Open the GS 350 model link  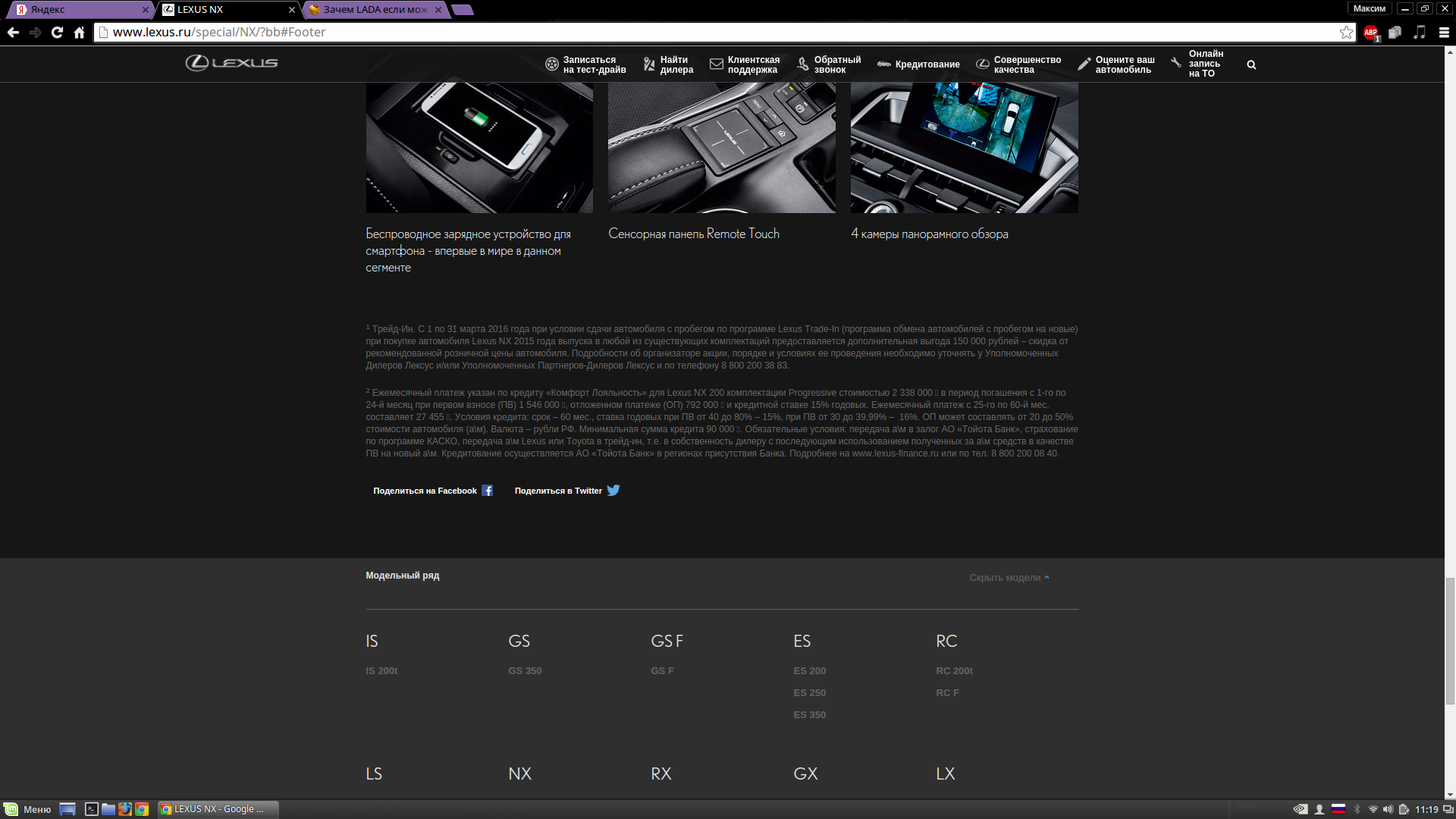[525, 671]
